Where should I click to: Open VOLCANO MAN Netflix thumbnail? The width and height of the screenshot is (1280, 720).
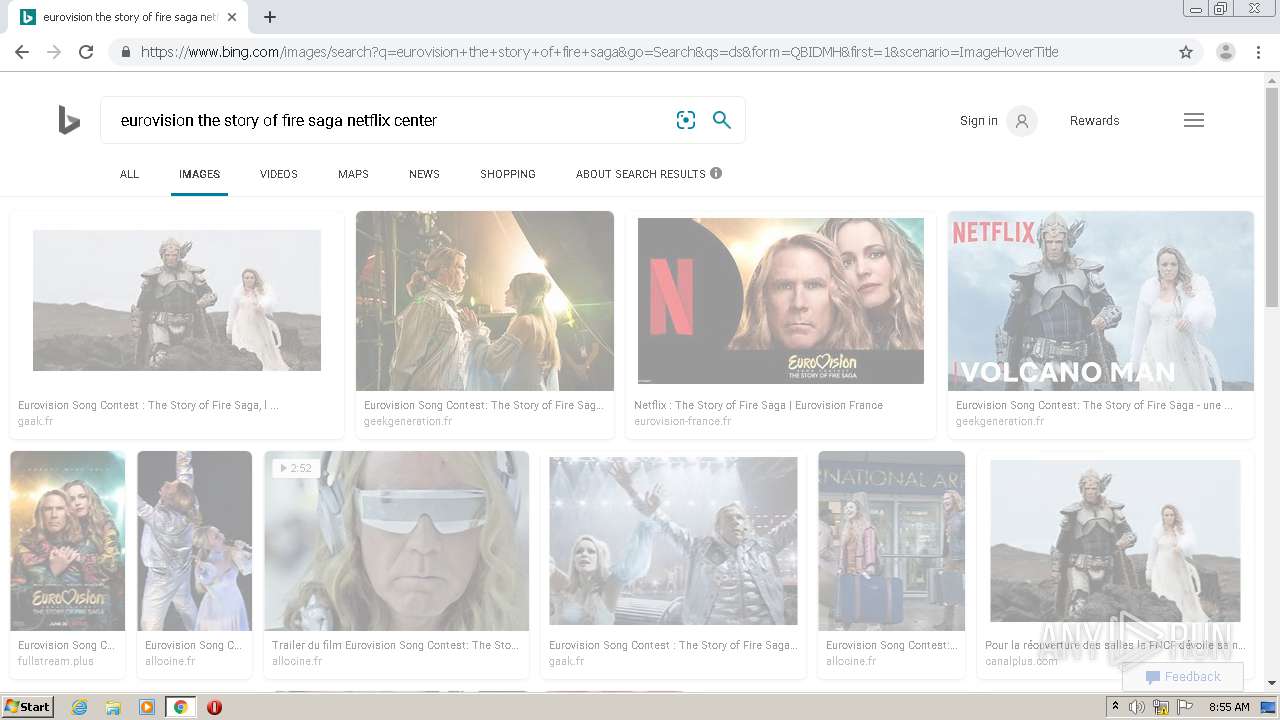point(1101,300)
